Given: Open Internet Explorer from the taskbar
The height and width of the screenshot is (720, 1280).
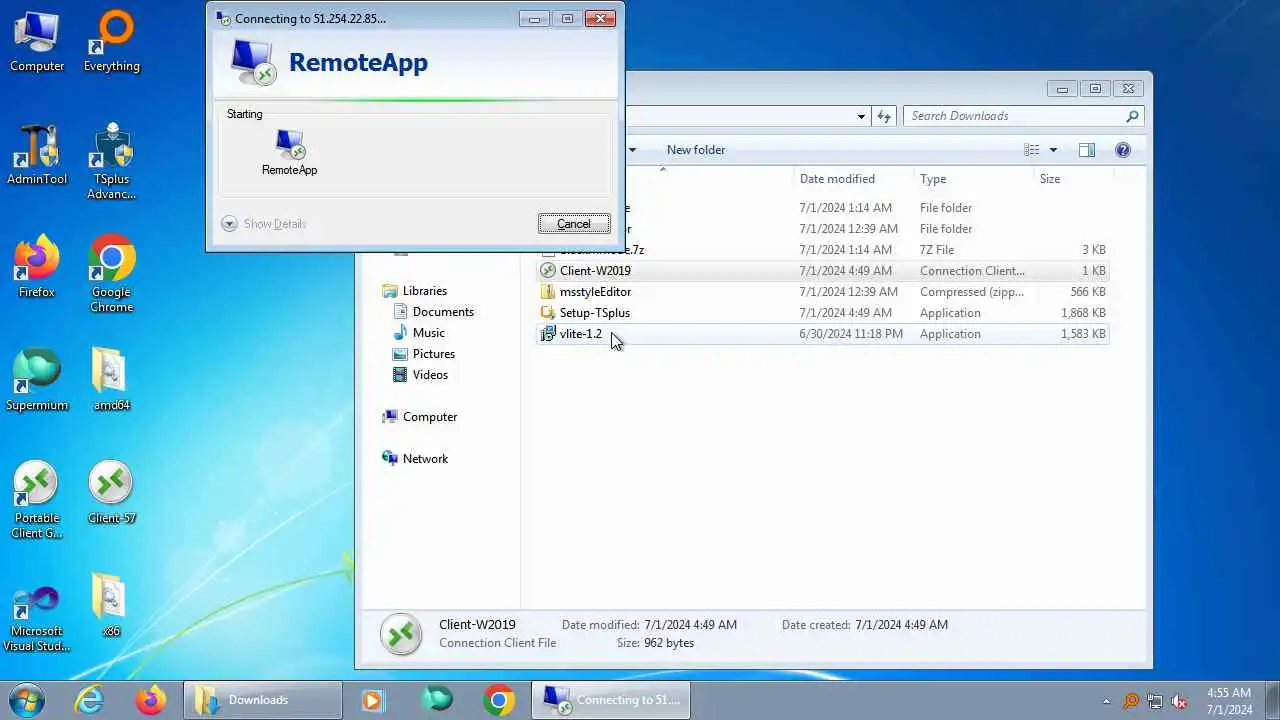Looking at the screenshot, I should (89, 700).
